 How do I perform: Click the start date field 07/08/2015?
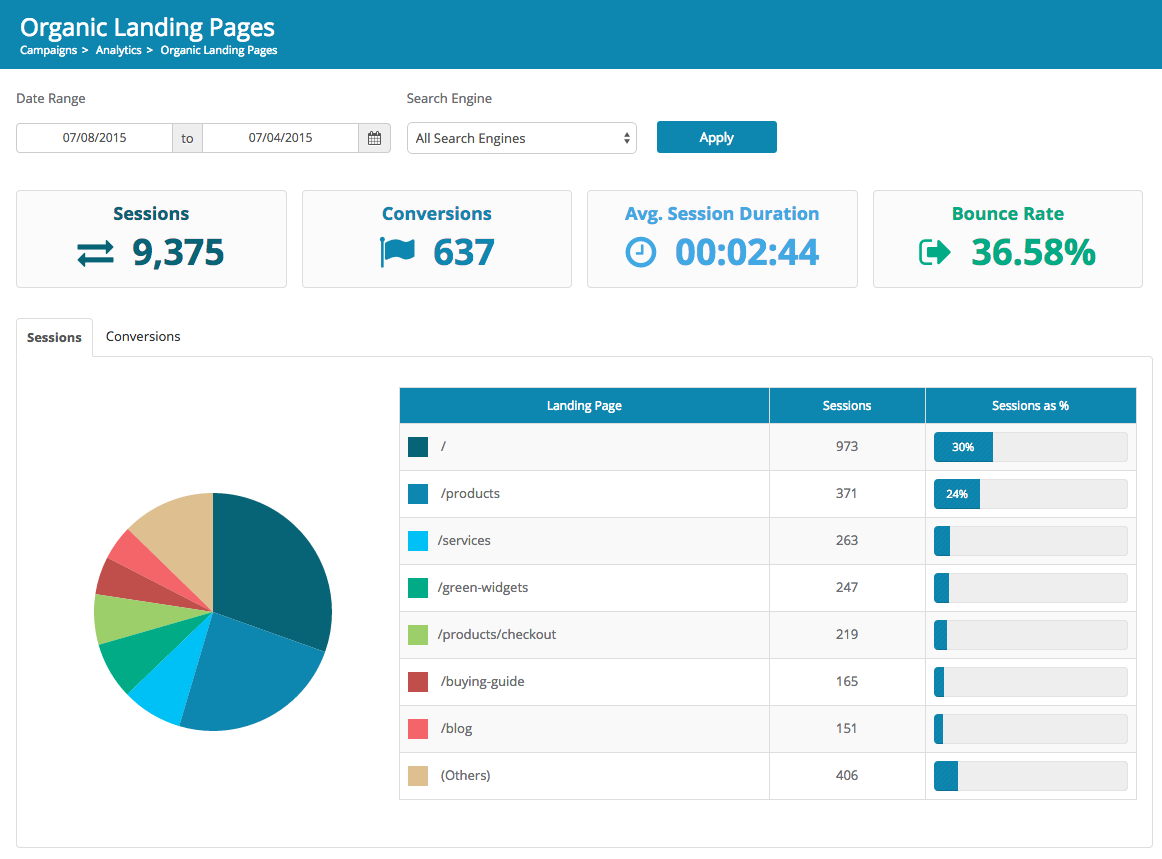95,138
